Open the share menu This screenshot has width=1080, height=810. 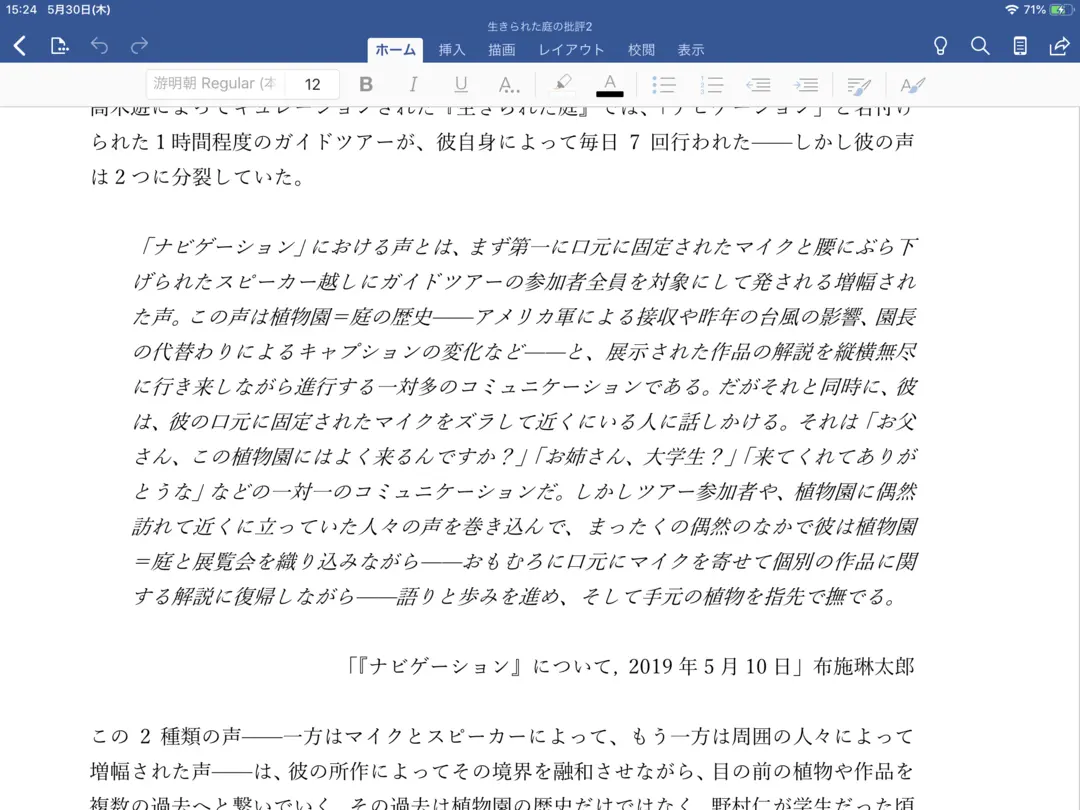tap(1059, 46)
